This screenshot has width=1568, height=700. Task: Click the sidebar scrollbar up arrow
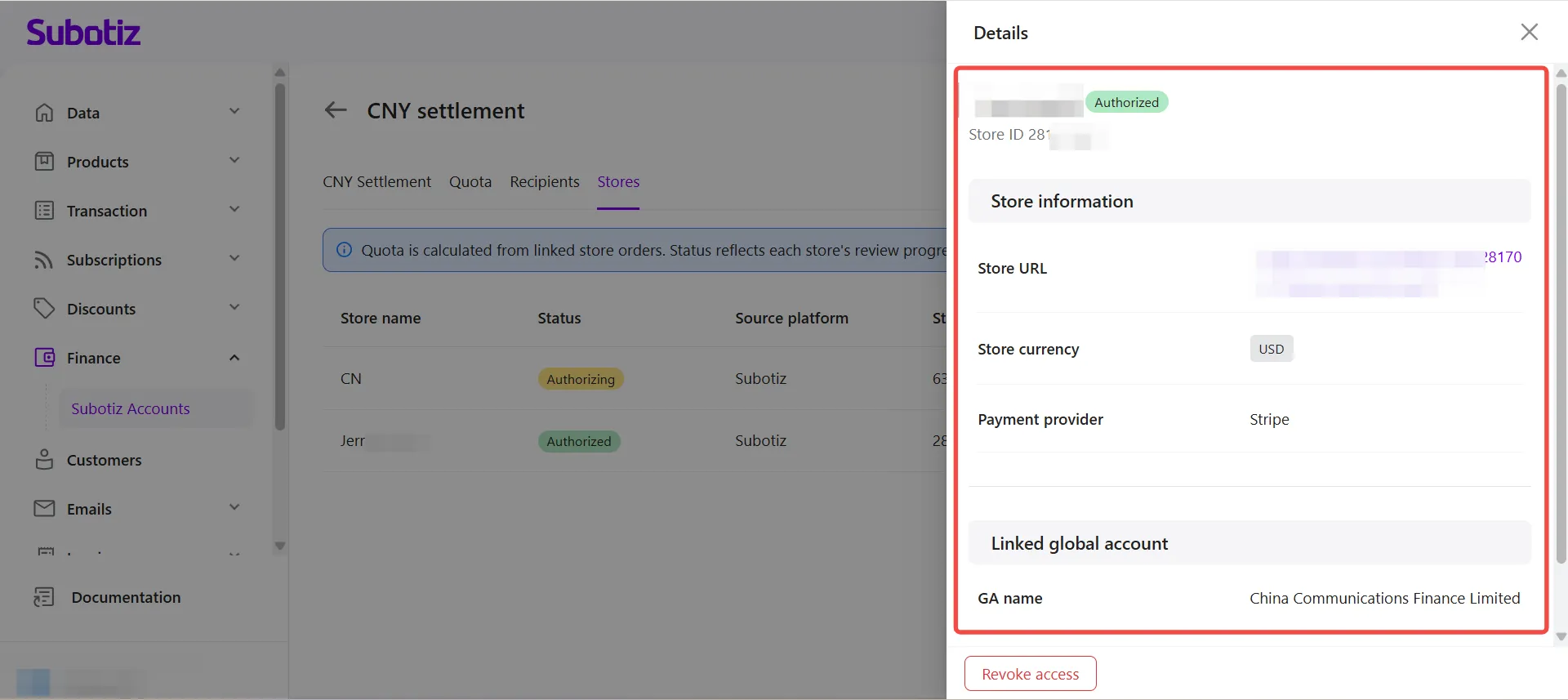click(x=280, y=72)
